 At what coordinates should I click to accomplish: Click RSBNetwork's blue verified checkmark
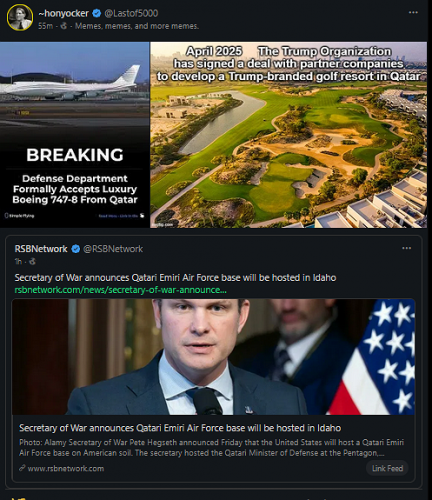(x=76, y=249)
